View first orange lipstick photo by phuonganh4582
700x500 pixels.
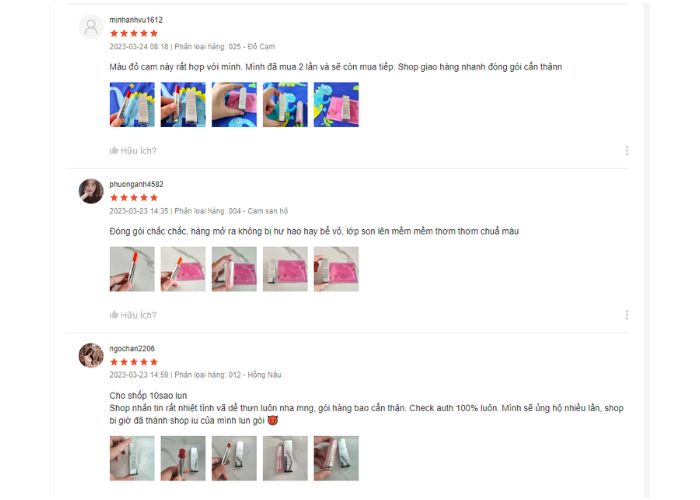pyautogui.click(x=132, y=269)
